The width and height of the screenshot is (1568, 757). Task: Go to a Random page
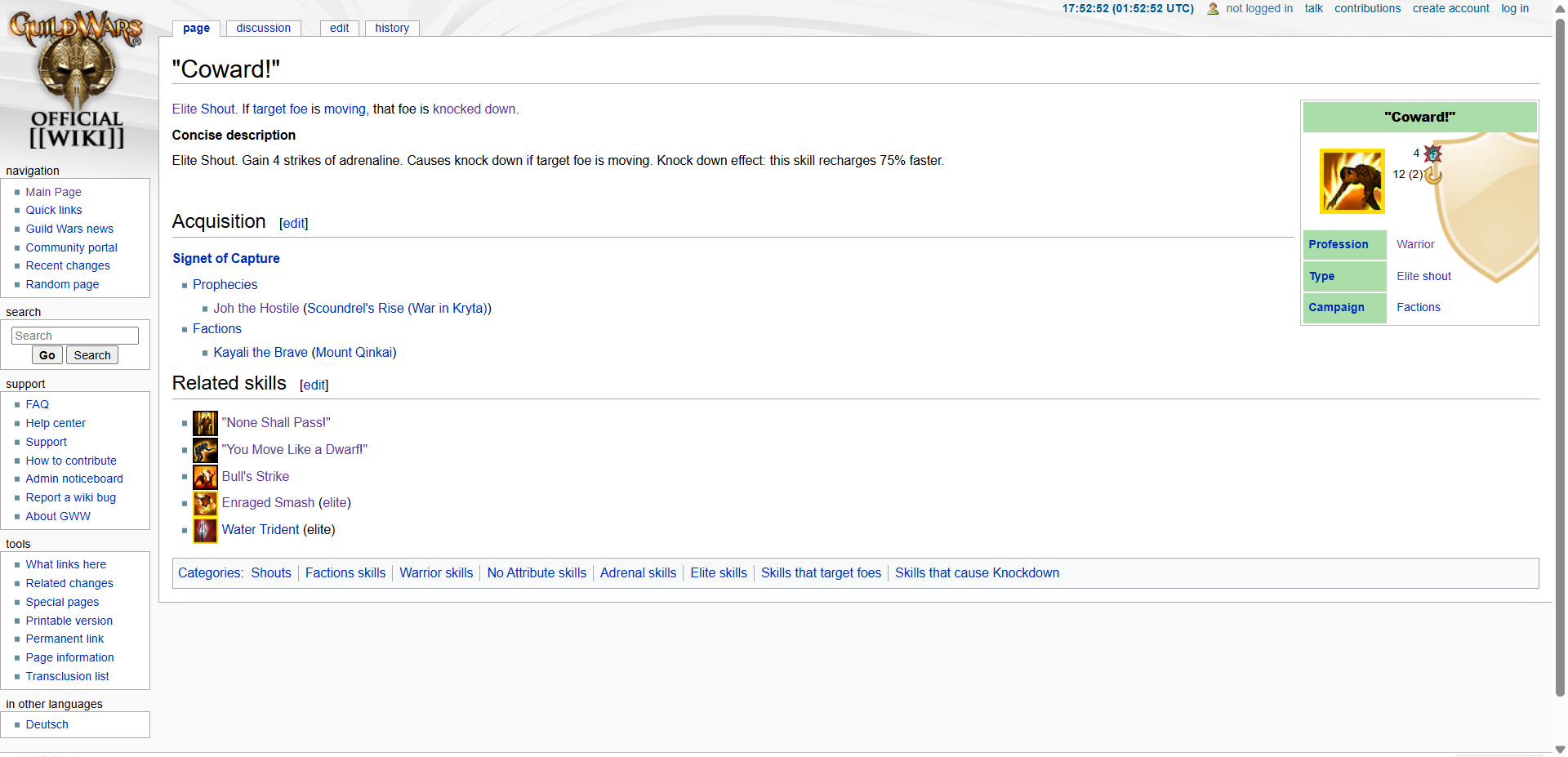point(62,284)
